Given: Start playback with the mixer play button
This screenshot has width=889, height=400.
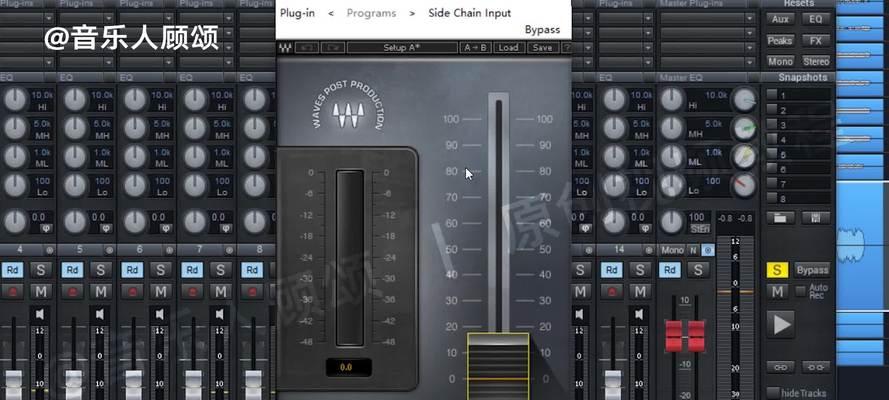Looking at the screenshot, I should tap(781, 325).
